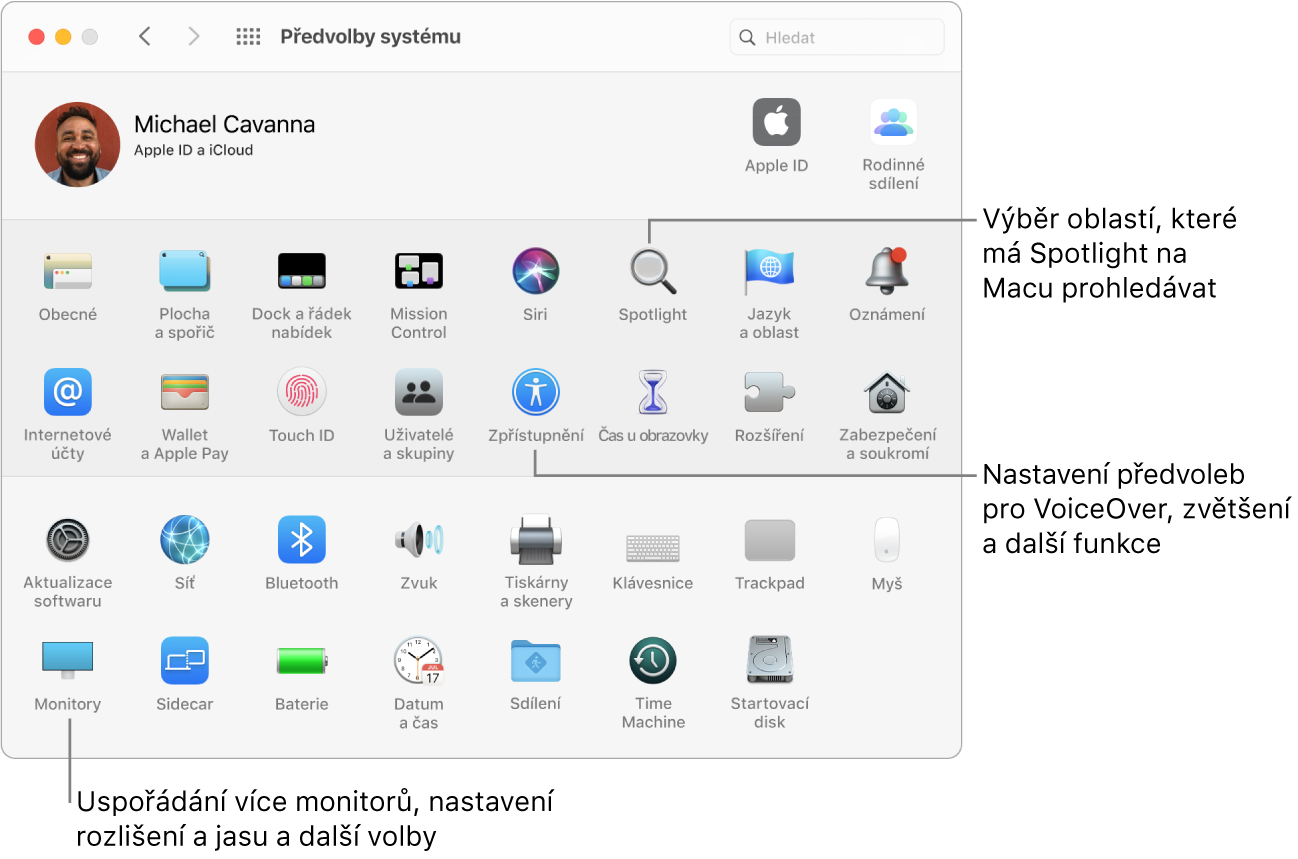Open Obecné preferences

click(68, 271)
